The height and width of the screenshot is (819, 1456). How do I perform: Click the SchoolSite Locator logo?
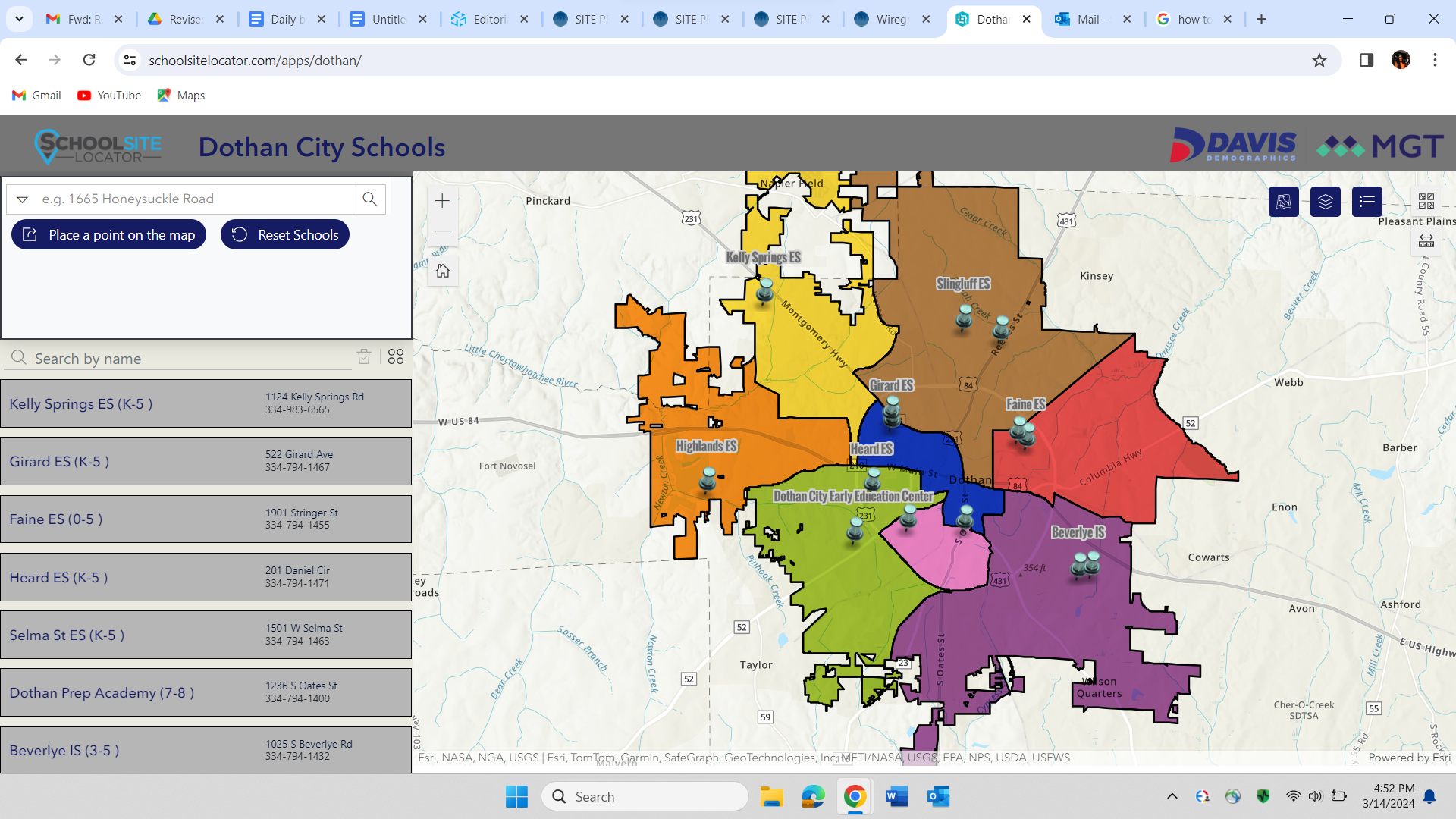point(98,146)
